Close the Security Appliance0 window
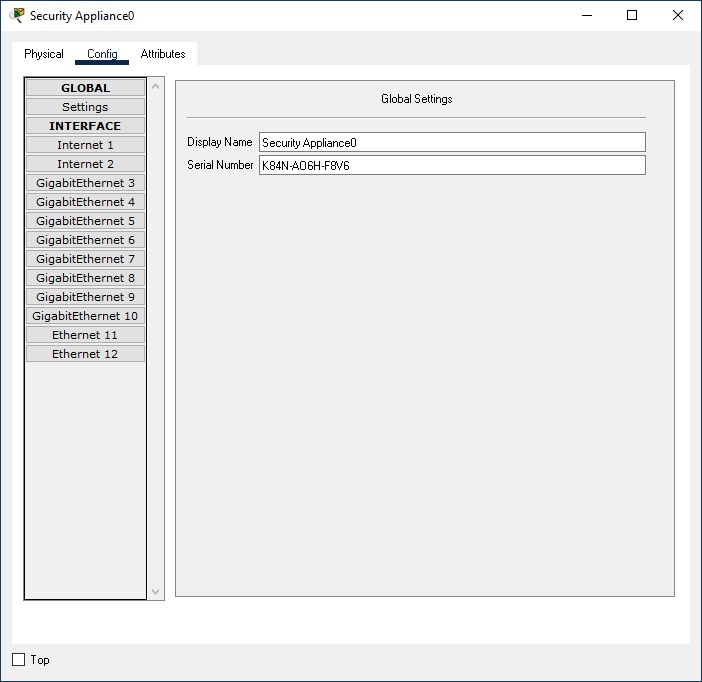The image size is (702, 682). pyautogui.click(x=678, y=15)
